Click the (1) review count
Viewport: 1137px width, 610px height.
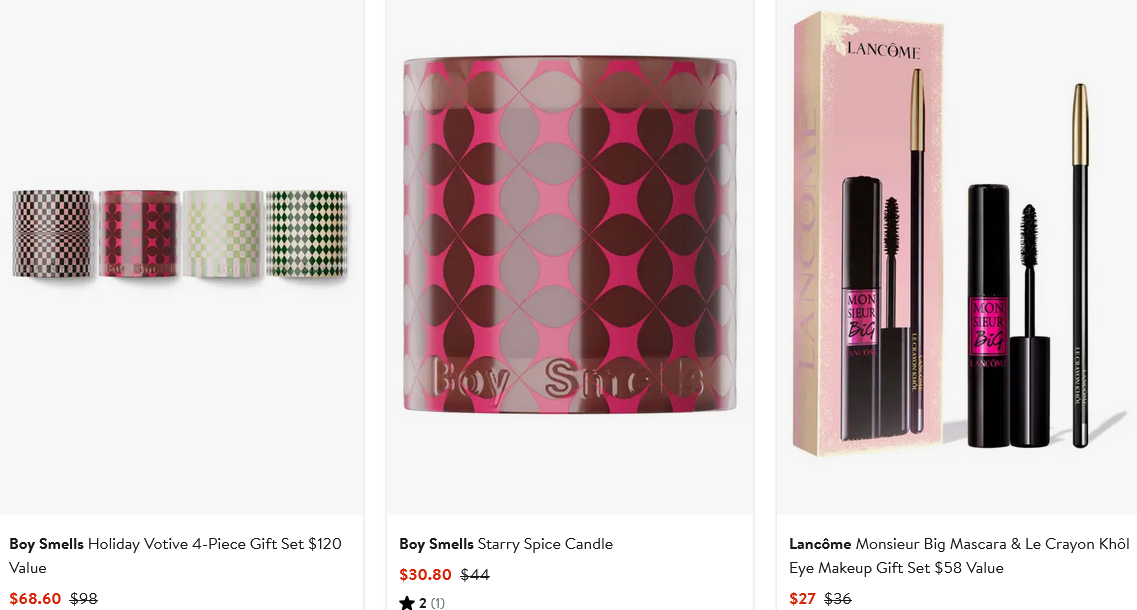point(438,603)
